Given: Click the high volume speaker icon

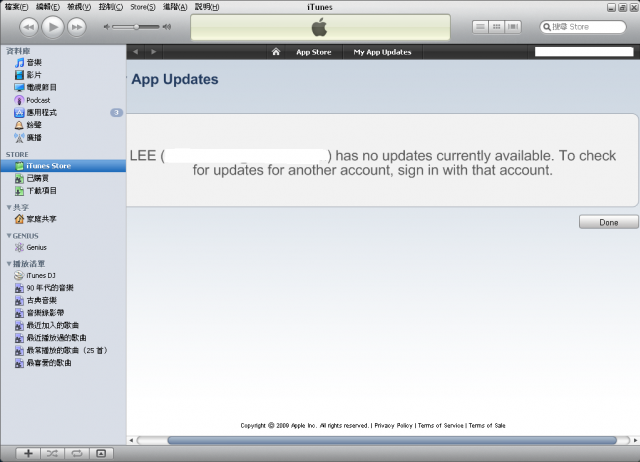Looking at the screenshot, I should [167, 27].
